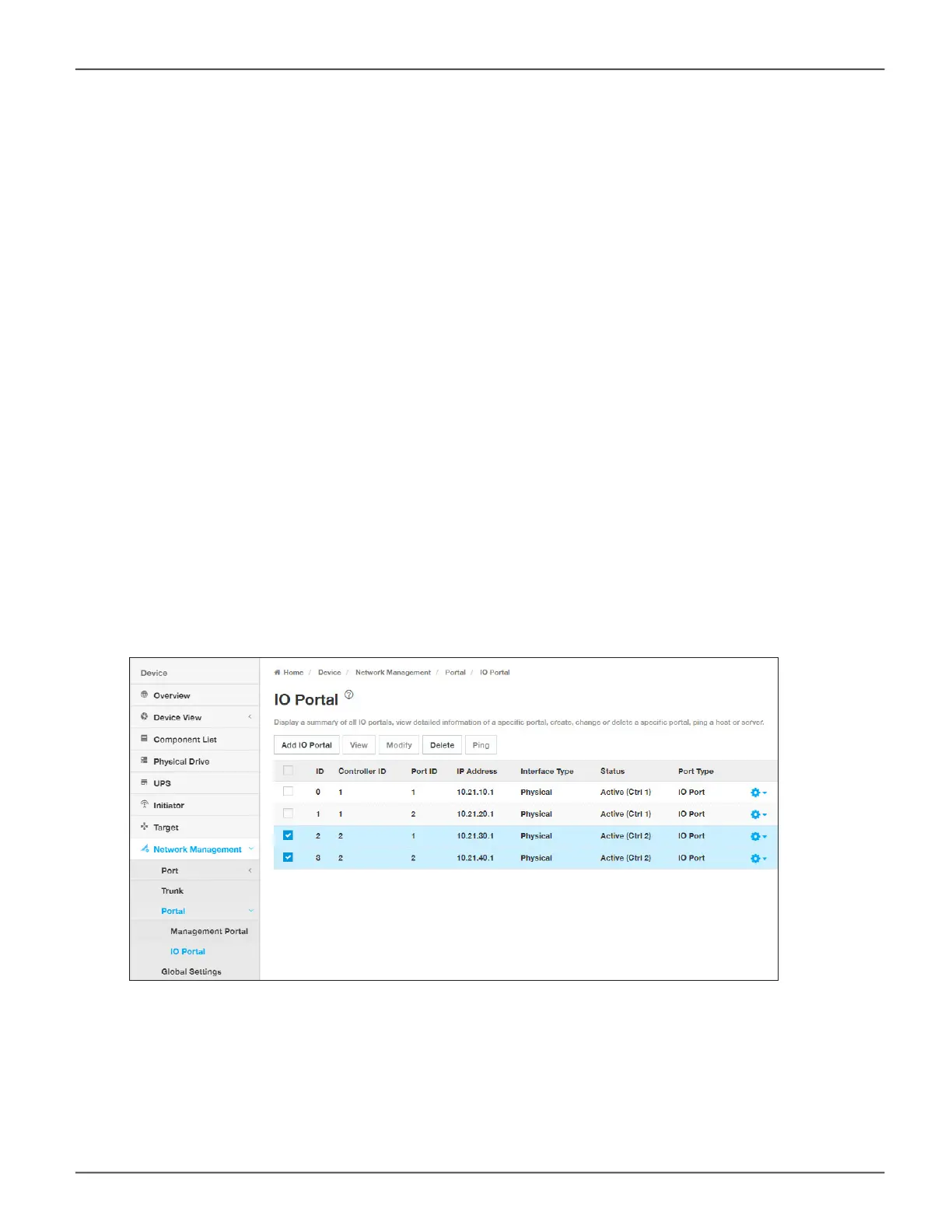952x1232 pixels.
Task: Toggle the select-all checkbox in table header
Action: click(x=288, y=770)
